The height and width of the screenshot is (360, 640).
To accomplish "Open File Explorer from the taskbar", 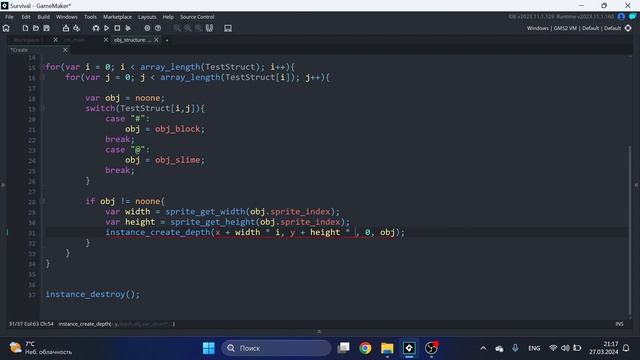I will click(x=387, y=348).
